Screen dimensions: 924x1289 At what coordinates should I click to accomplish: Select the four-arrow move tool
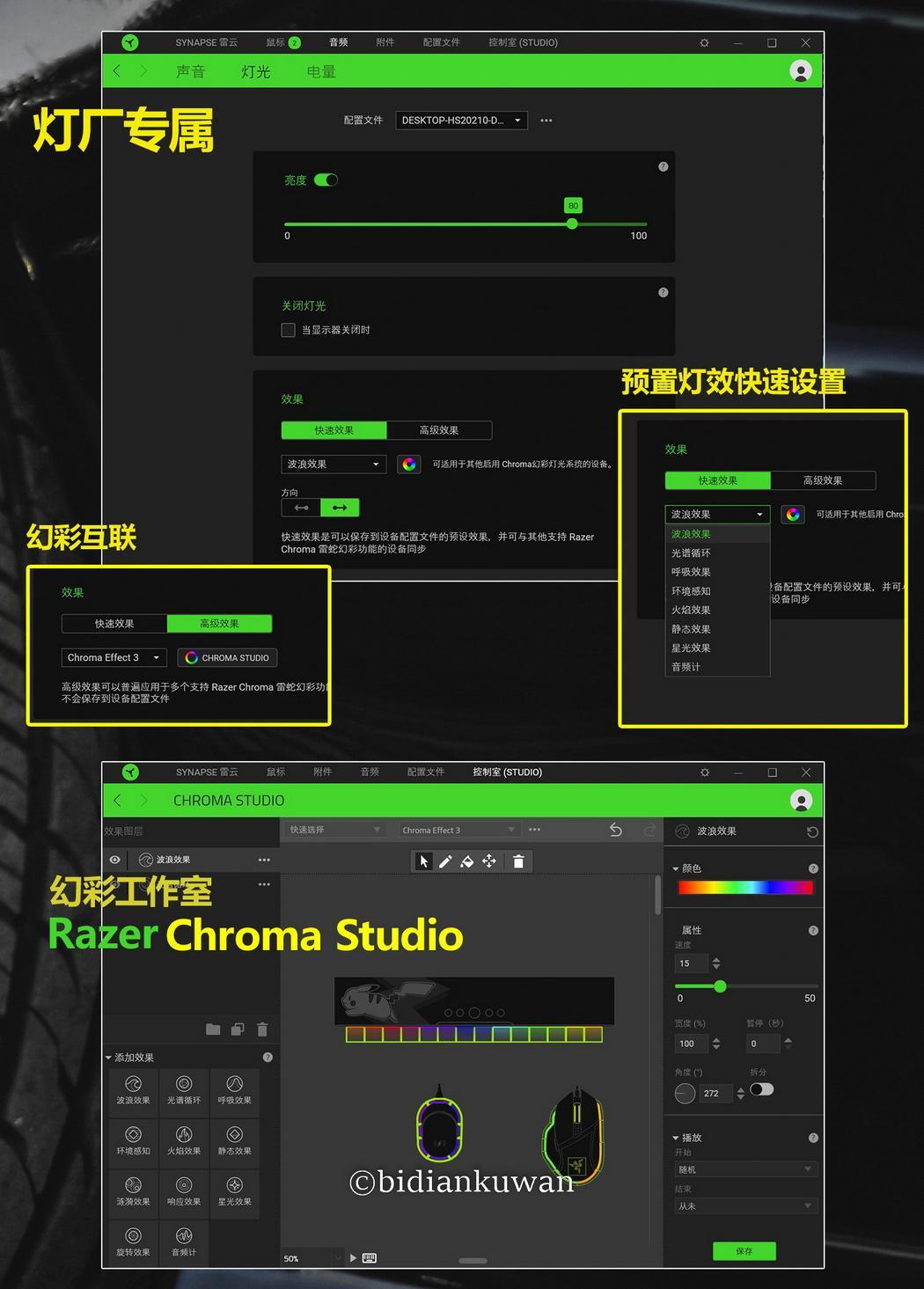[489, 861]
